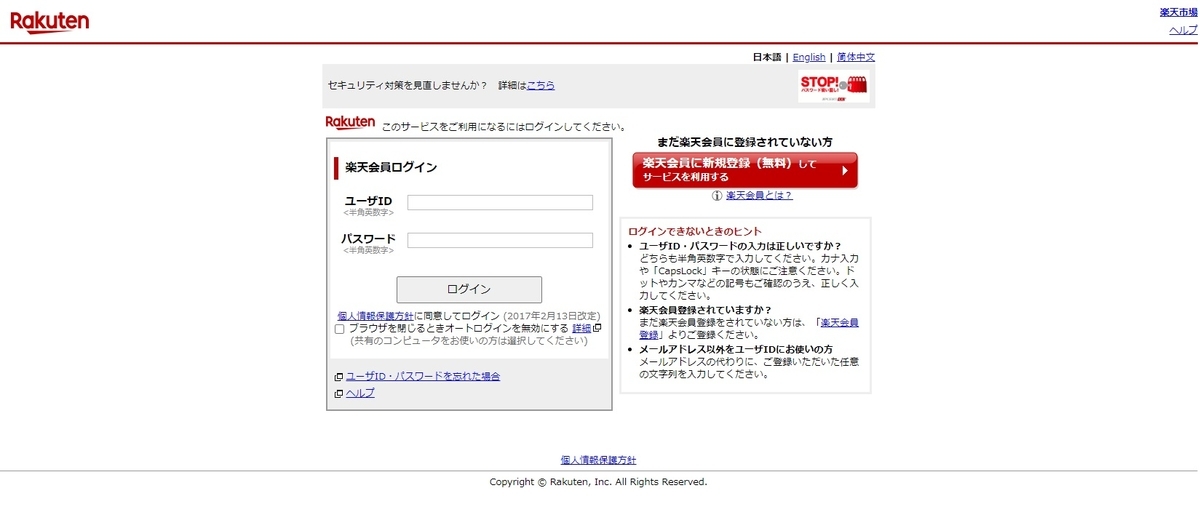
Task: Click hint メールアドレス以外をユーザIDにお使いの方
Action: tap(736, 349)
